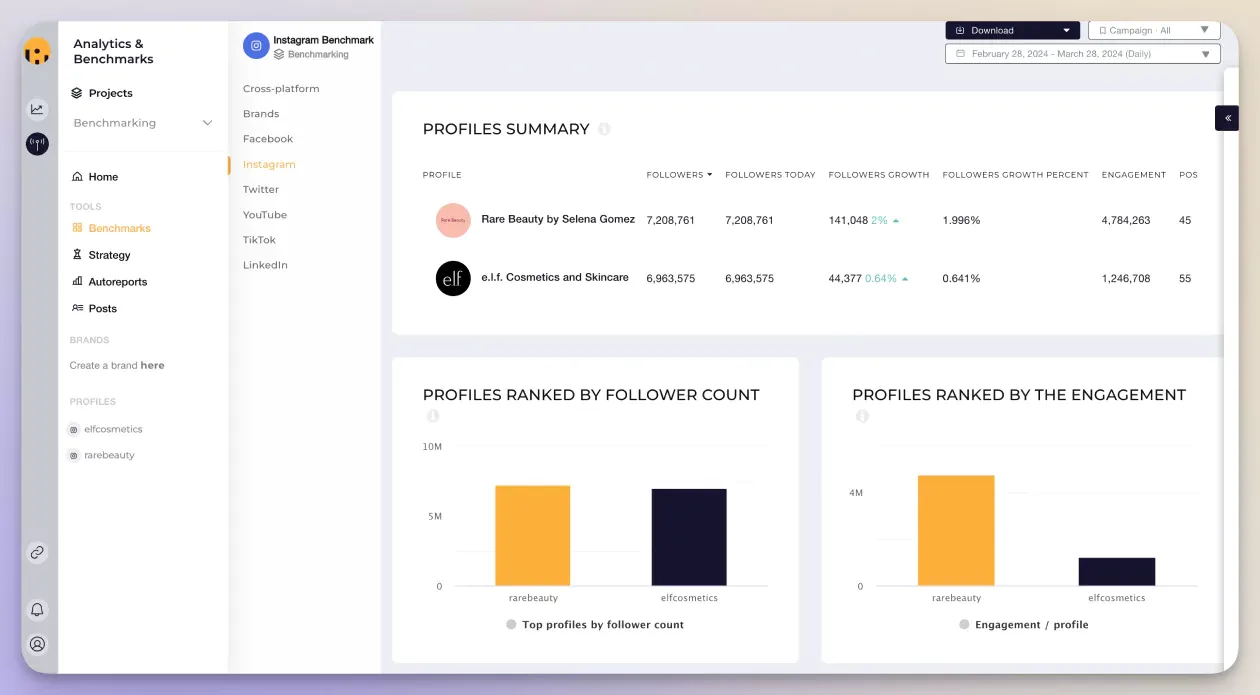The image size is (1260, 695).
Task: Switch to YouTube benchmark
Action: [265, 215]
